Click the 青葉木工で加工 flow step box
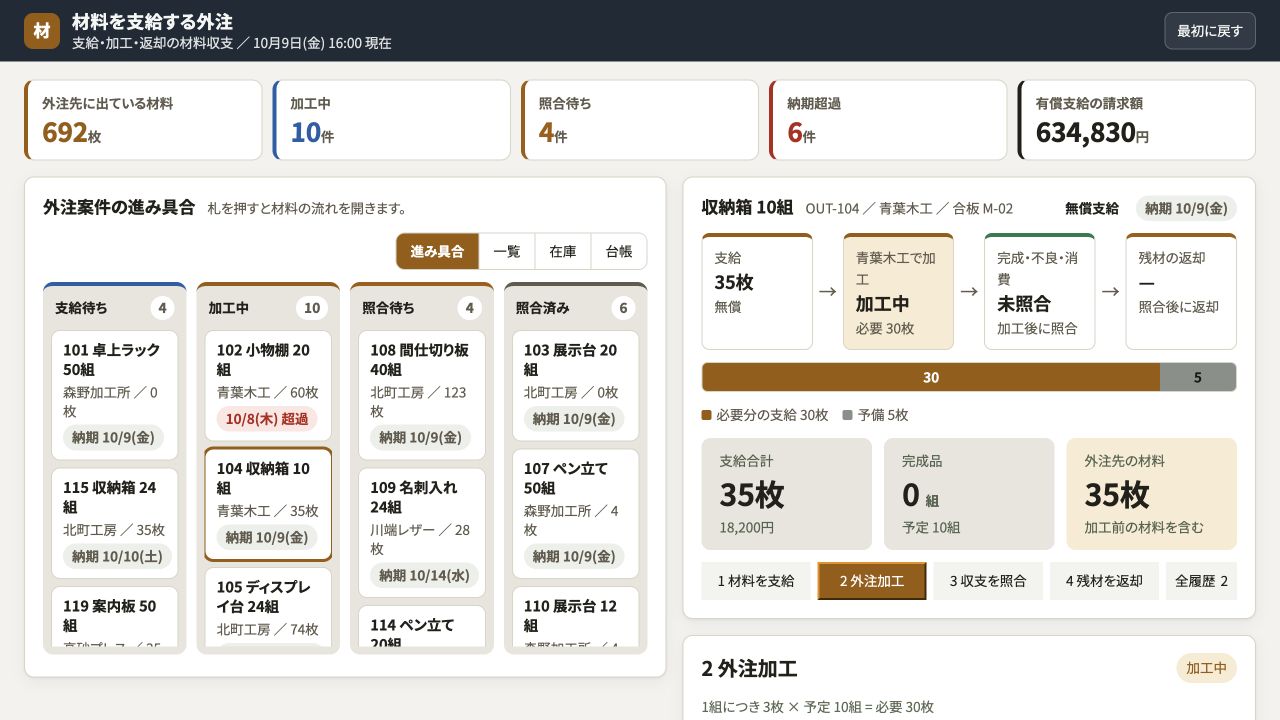 tap(898, 292)
